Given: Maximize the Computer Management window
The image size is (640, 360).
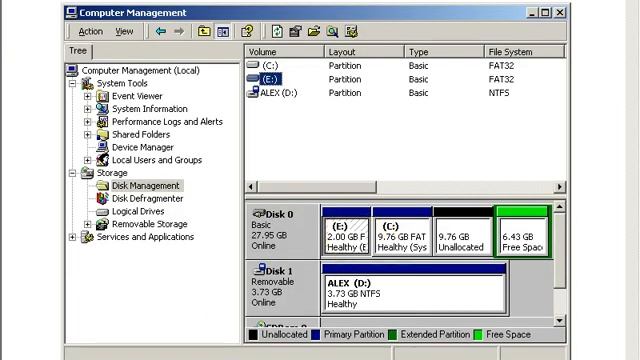Looking at the screenshot, I should click(545, 13).
